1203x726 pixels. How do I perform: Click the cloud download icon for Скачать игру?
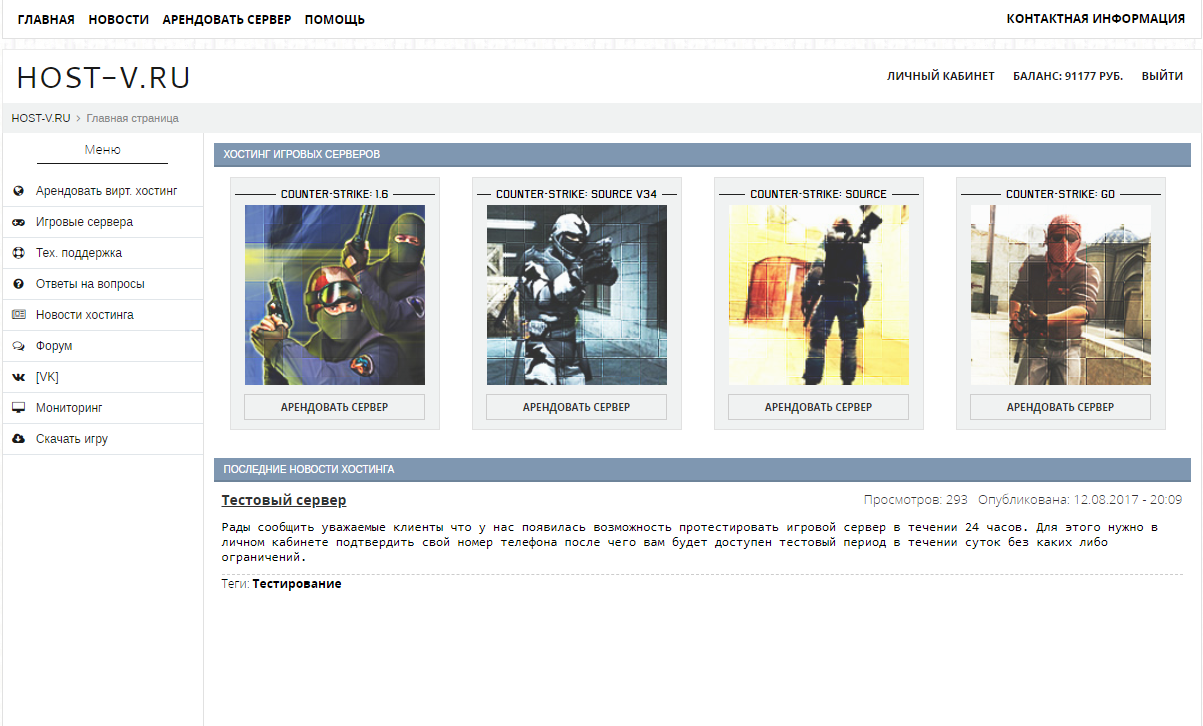tap(18, 439)
